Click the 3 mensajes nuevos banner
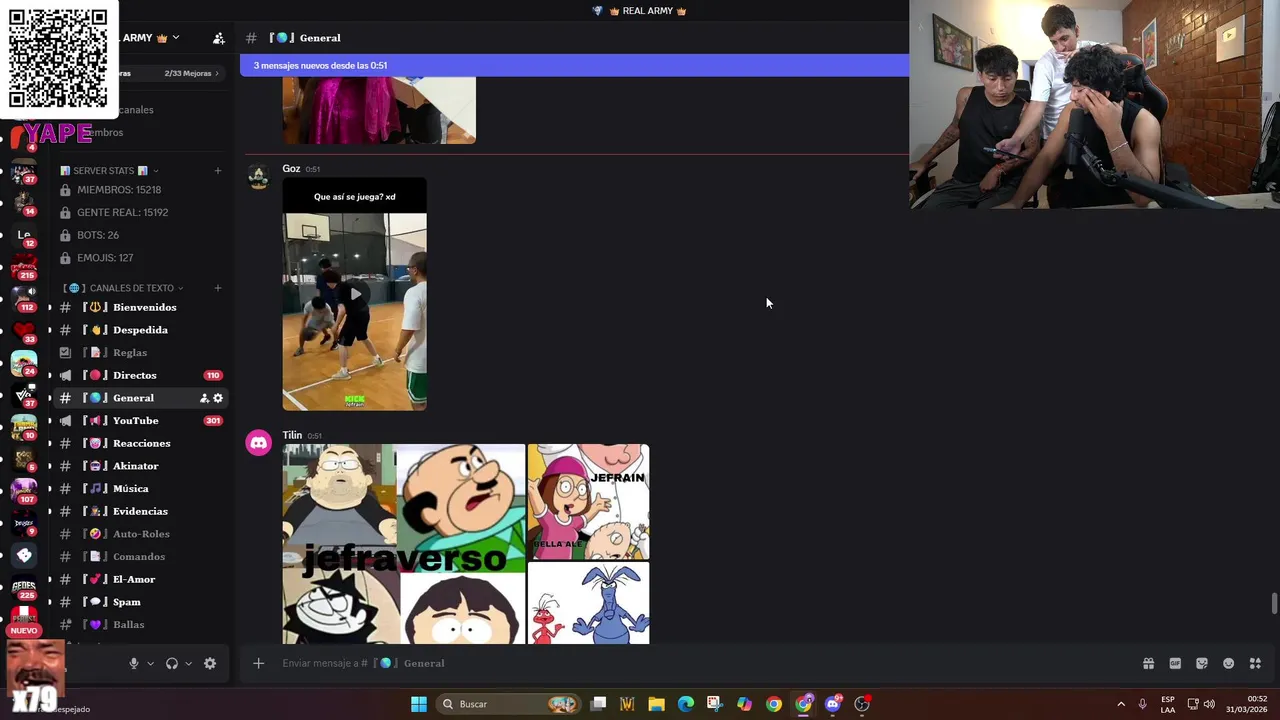 574,66
